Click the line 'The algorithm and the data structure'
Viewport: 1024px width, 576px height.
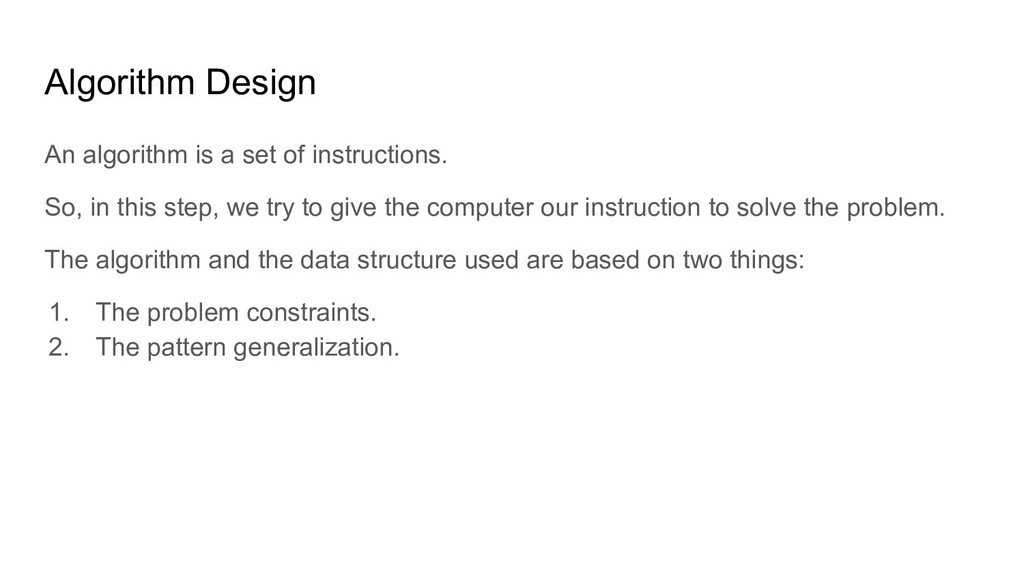click(424, 260)
